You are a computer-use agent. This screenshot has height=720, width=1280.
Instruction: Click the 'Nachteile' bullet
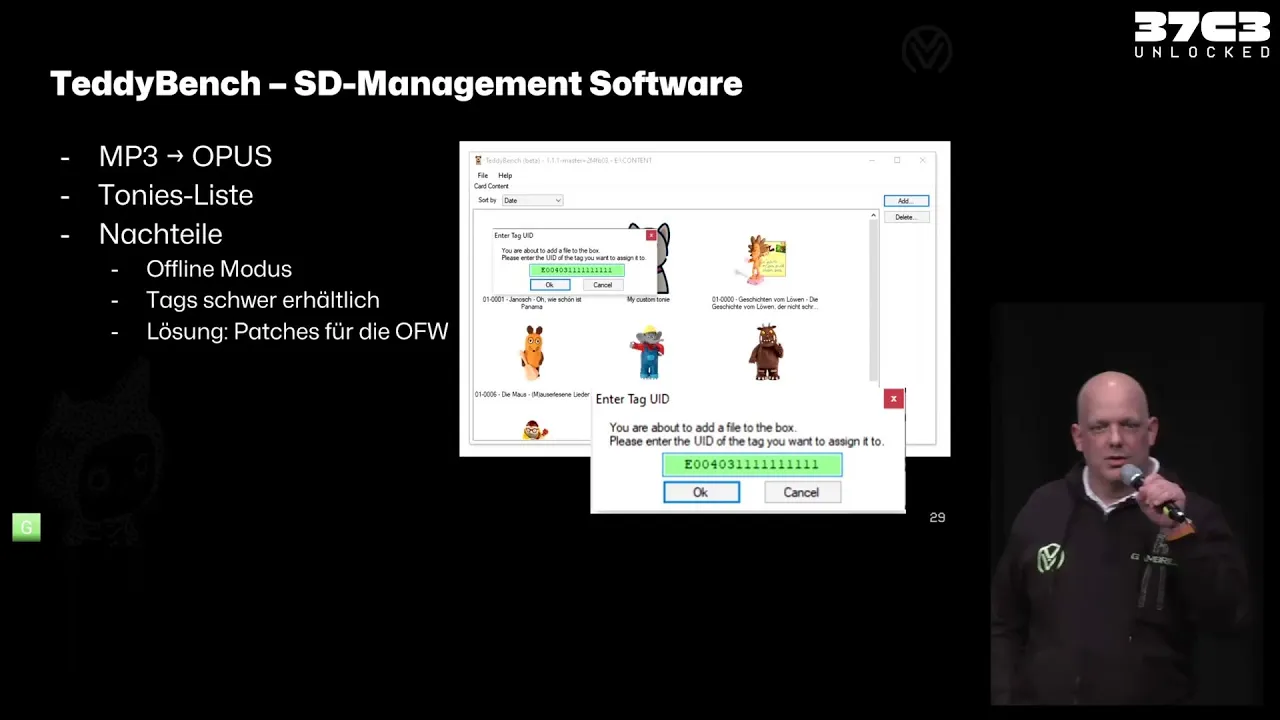coord(160,234)
